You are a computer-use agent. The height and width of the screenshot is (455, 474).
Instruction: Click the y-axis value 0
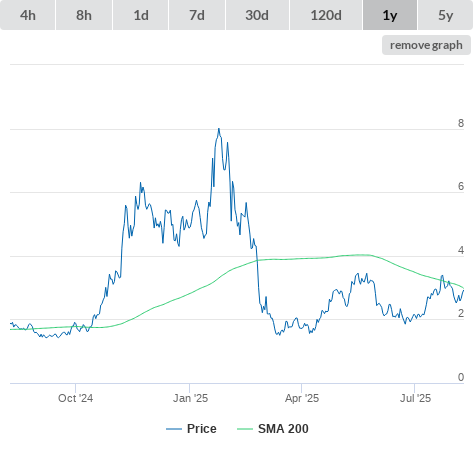pos(461,377)
